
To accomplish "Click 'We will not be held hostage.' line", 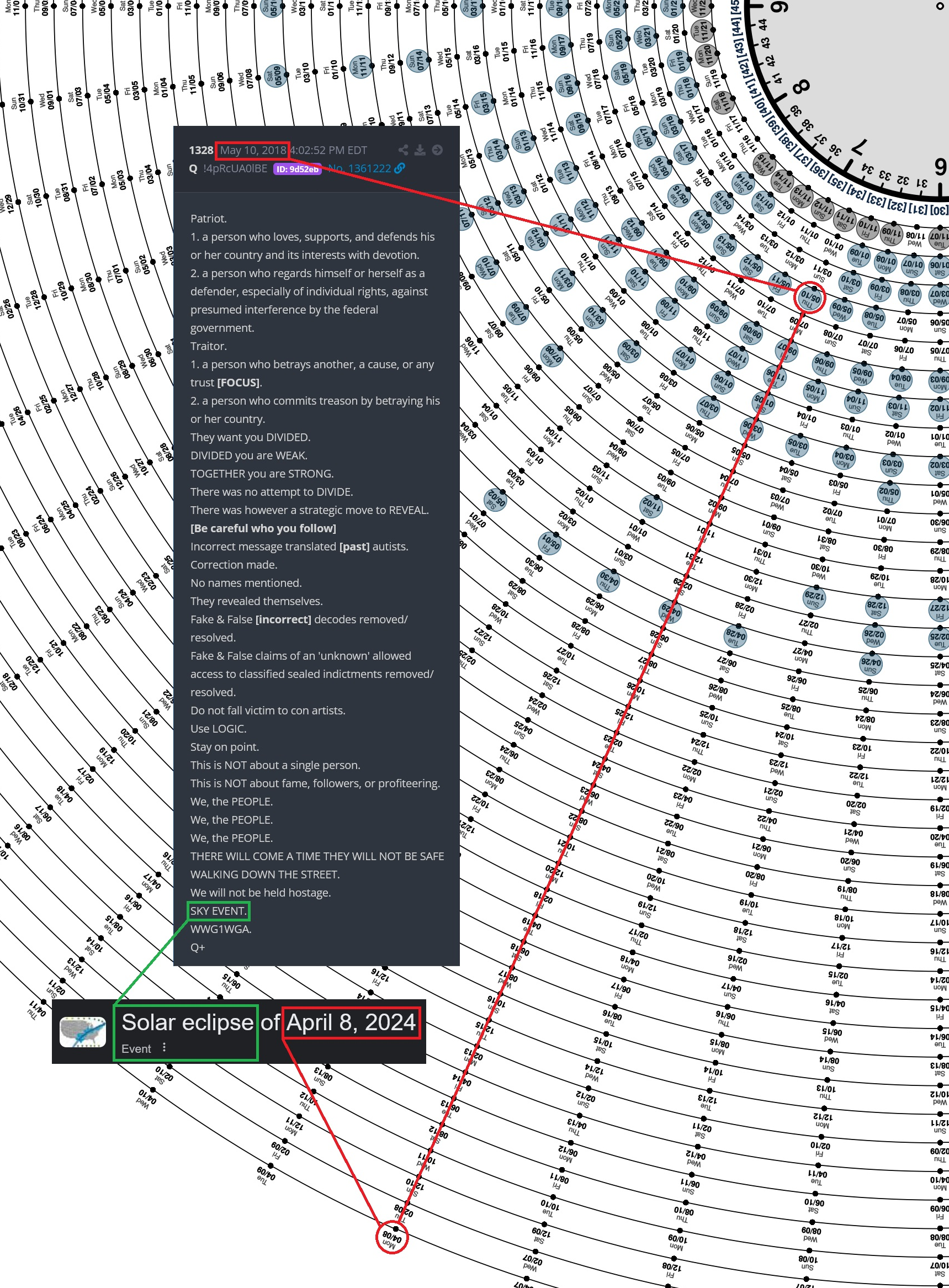I will click(x=260, y=892).
